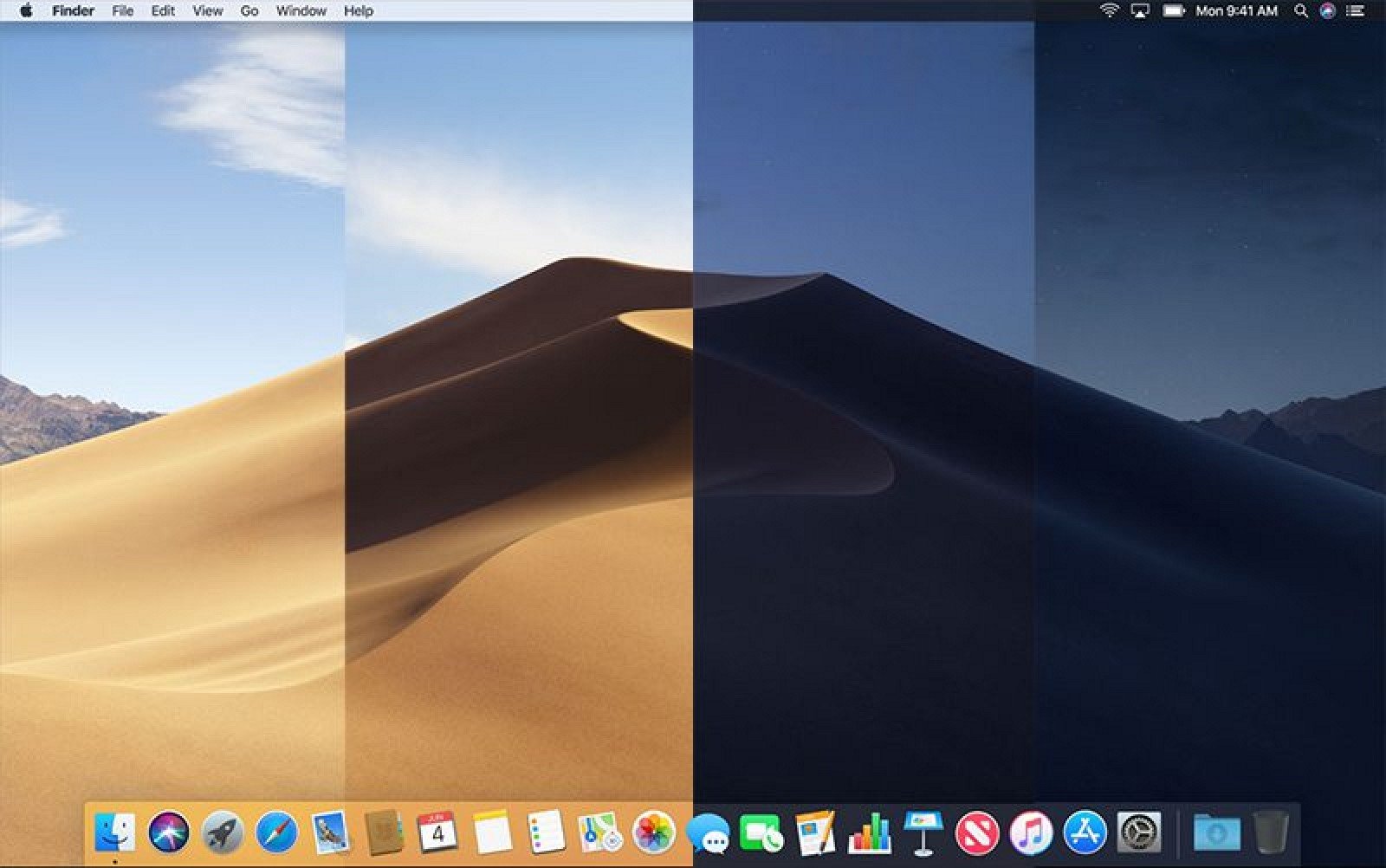Check Wi-Fi status in menu bar
This screenshot has width=1386, height=868.
1109,11
